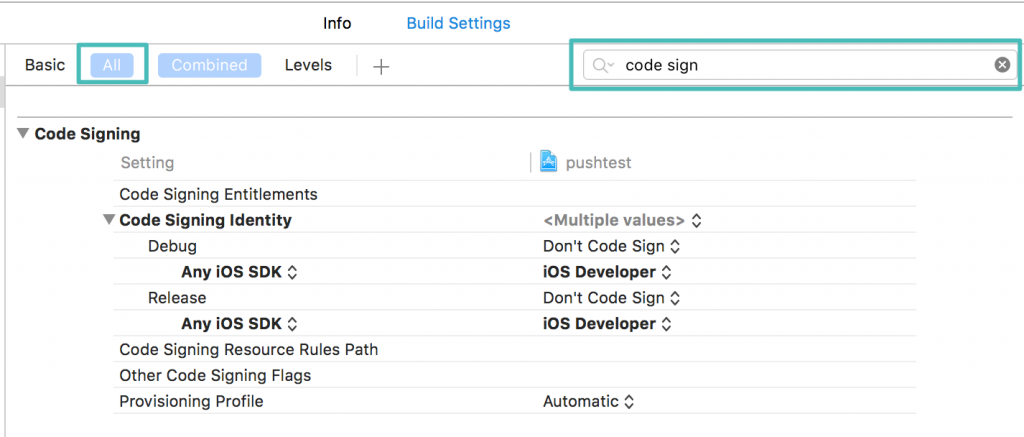Viewport: 1024px width, 437px height.
Task: Select the Basic filter
Action: click(45, 65)
